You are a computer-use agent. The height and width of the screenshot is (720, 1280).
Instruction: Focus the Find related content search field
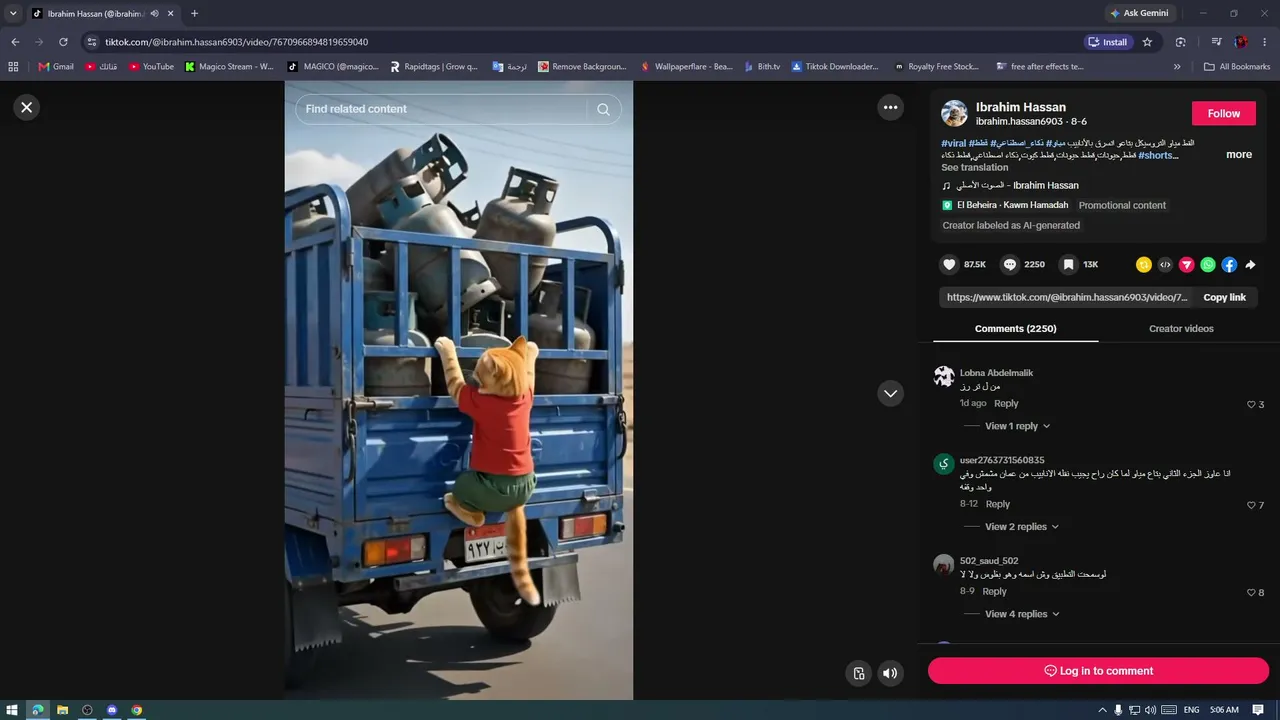[458, 109]
